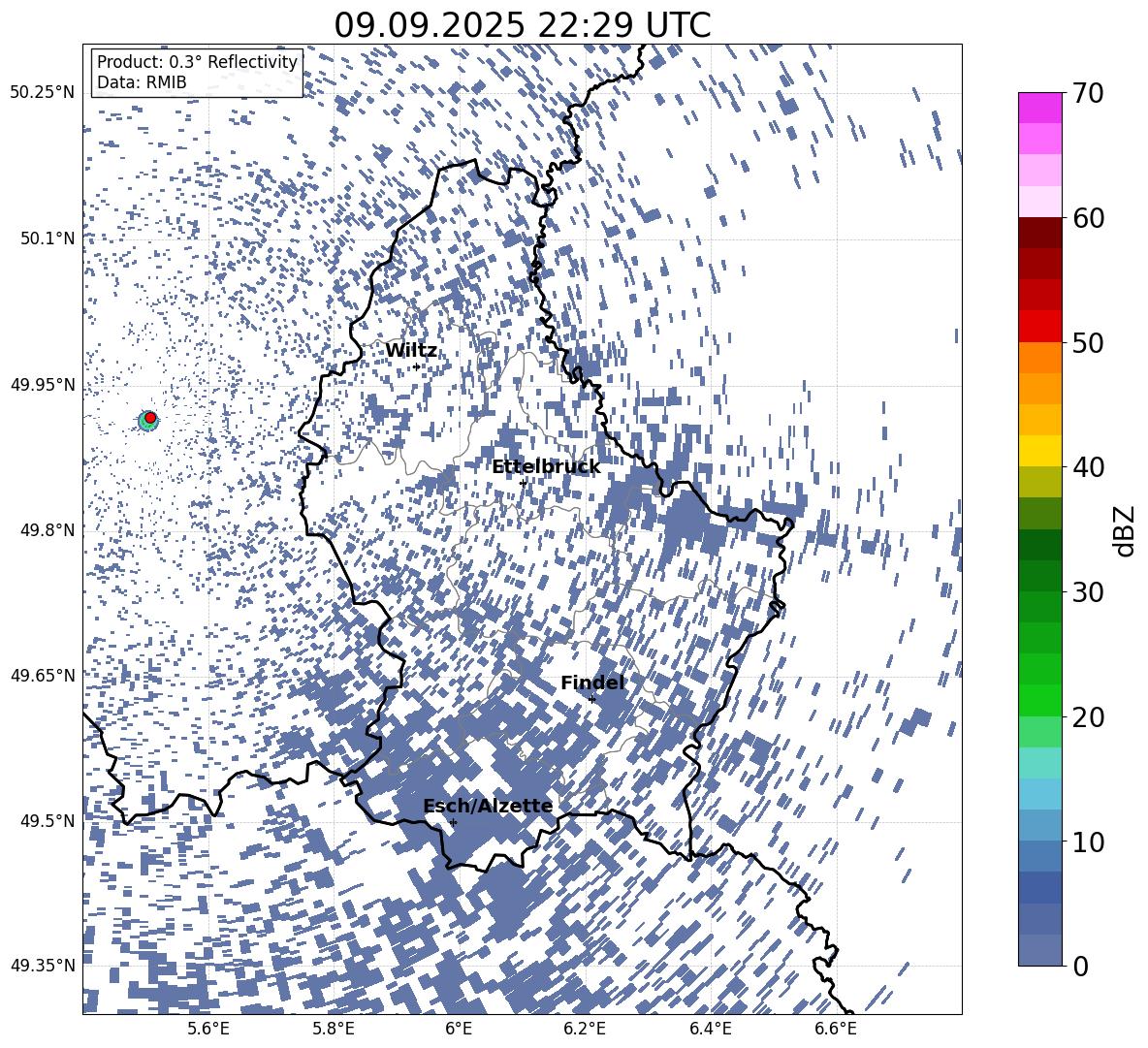The width and height of the screenshot is (1148, 1048).
Task: Click the Esch/Alzette location cross marker
Action: point(453,822)
